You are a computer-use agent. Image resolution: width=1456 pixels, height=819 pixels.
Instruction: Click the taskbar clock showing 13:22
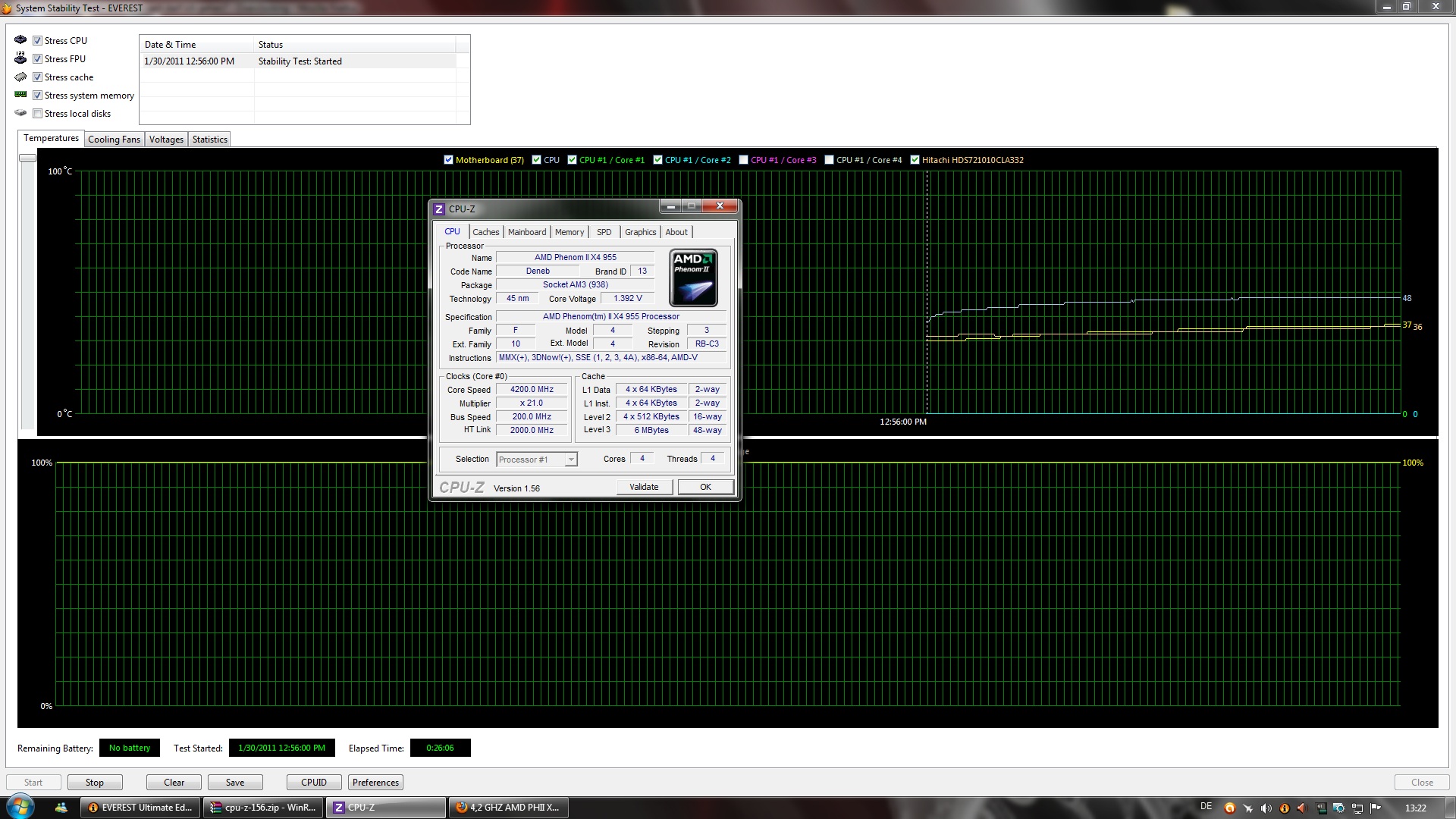[x=1415, y=808]
